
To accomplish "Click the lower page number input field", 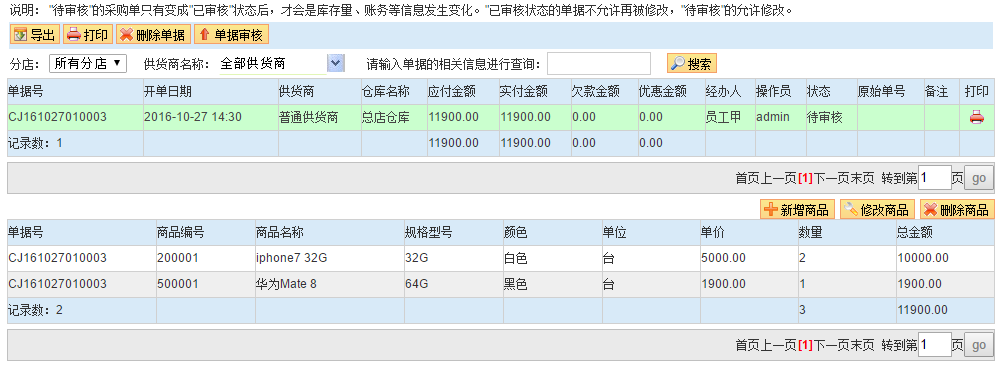I will (935, 346).
